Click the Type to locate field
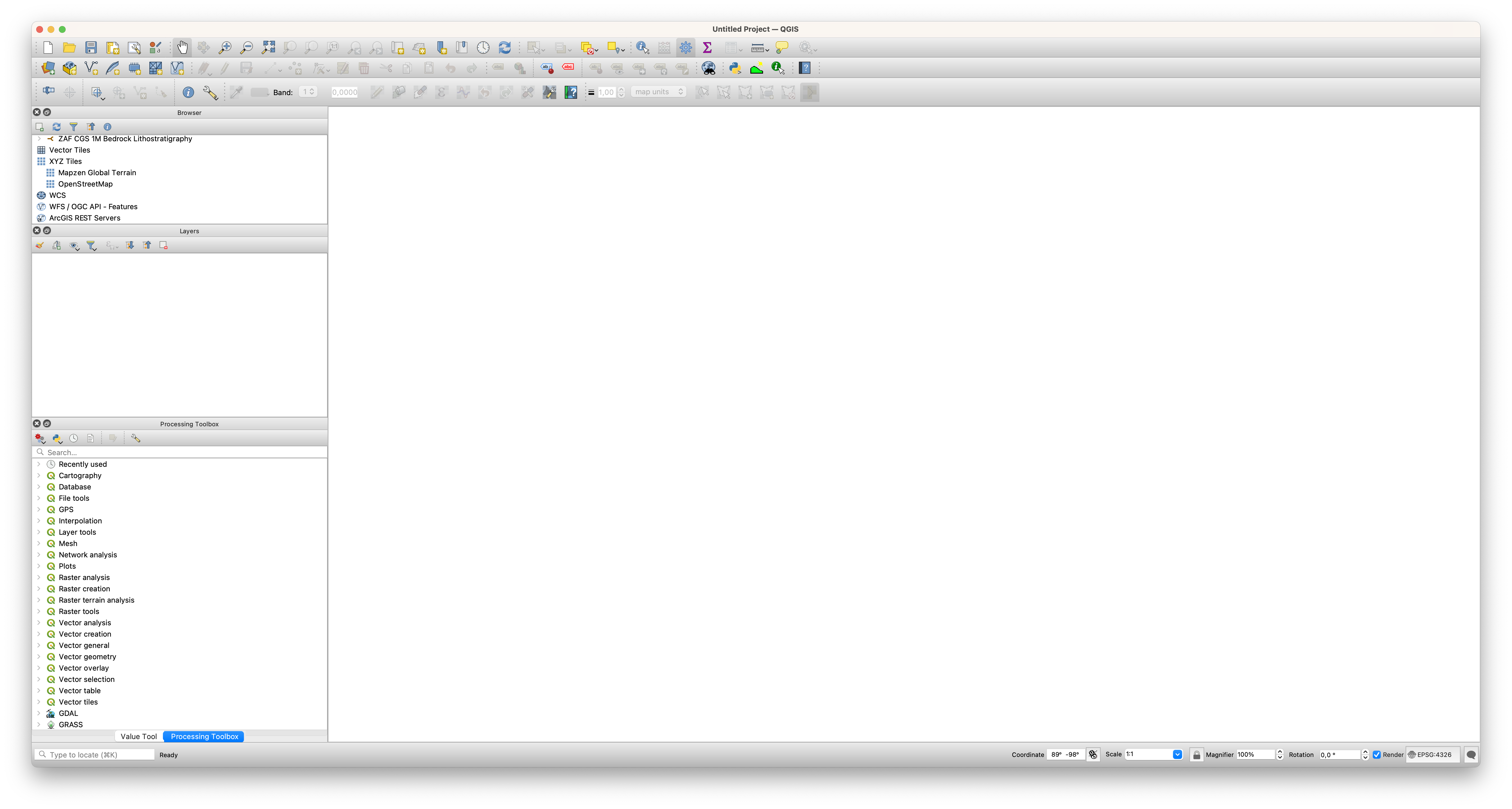This screenshot has width=1512, height=809. [97, 754]
